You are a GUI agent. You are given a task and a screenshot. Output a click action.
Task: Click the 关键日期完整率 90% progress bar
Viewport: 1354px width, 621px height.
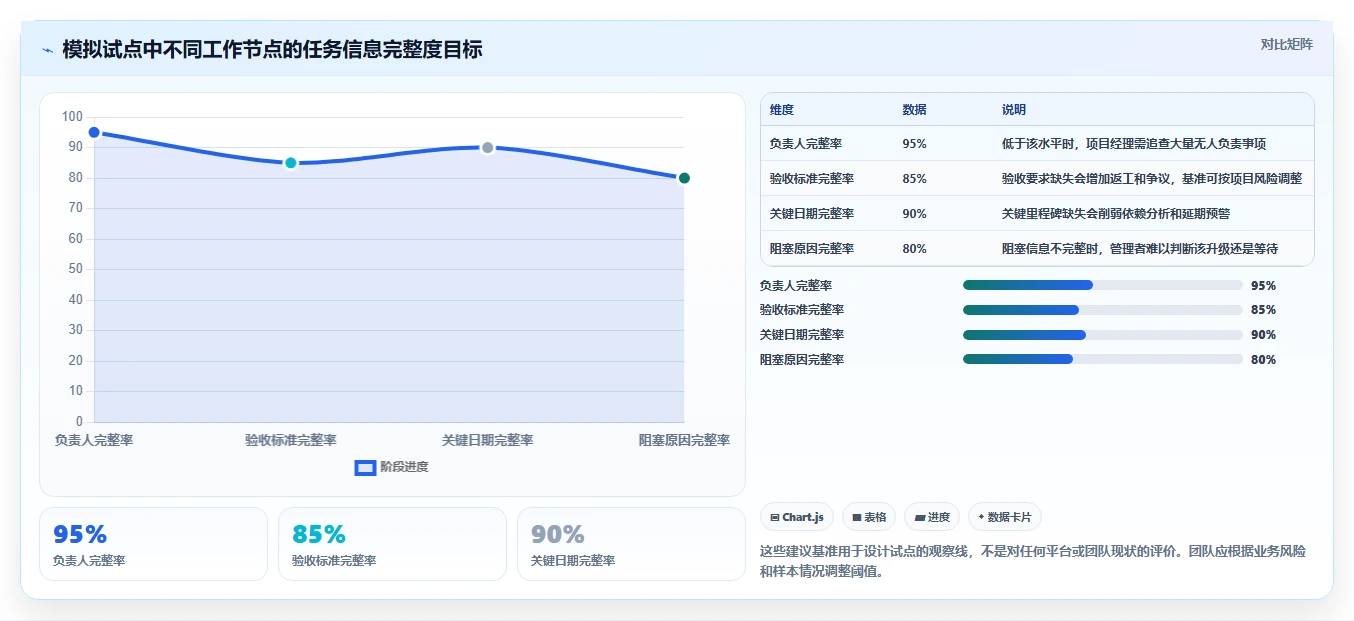point(1102,335)
